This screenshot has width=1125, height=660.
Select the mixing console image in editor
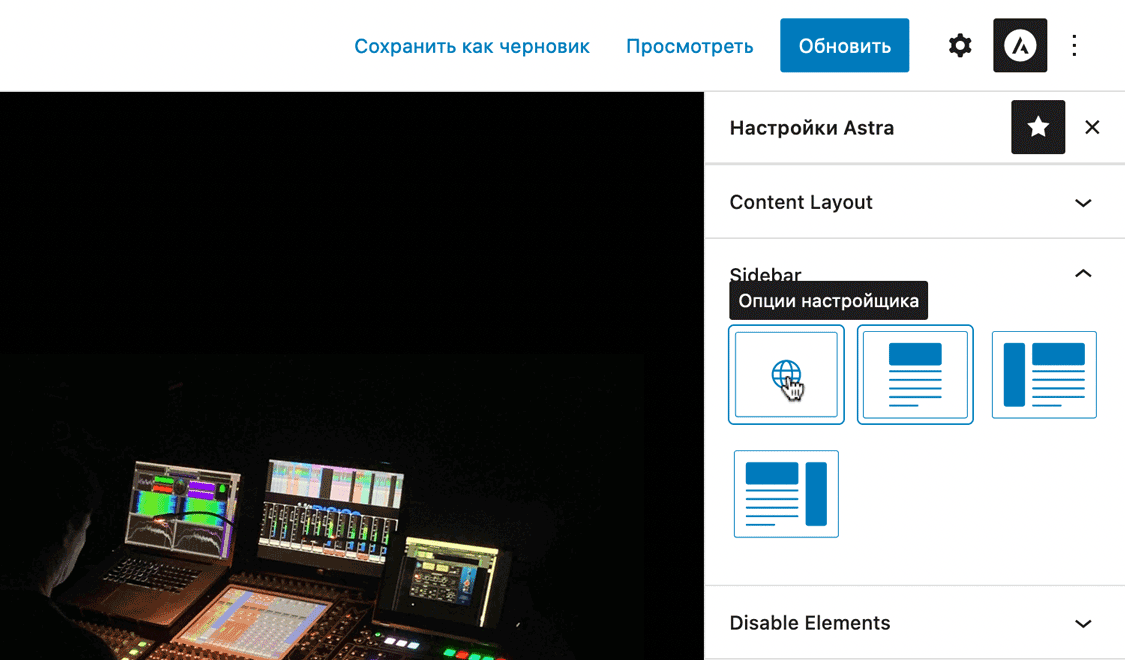[x=352, y=376]
